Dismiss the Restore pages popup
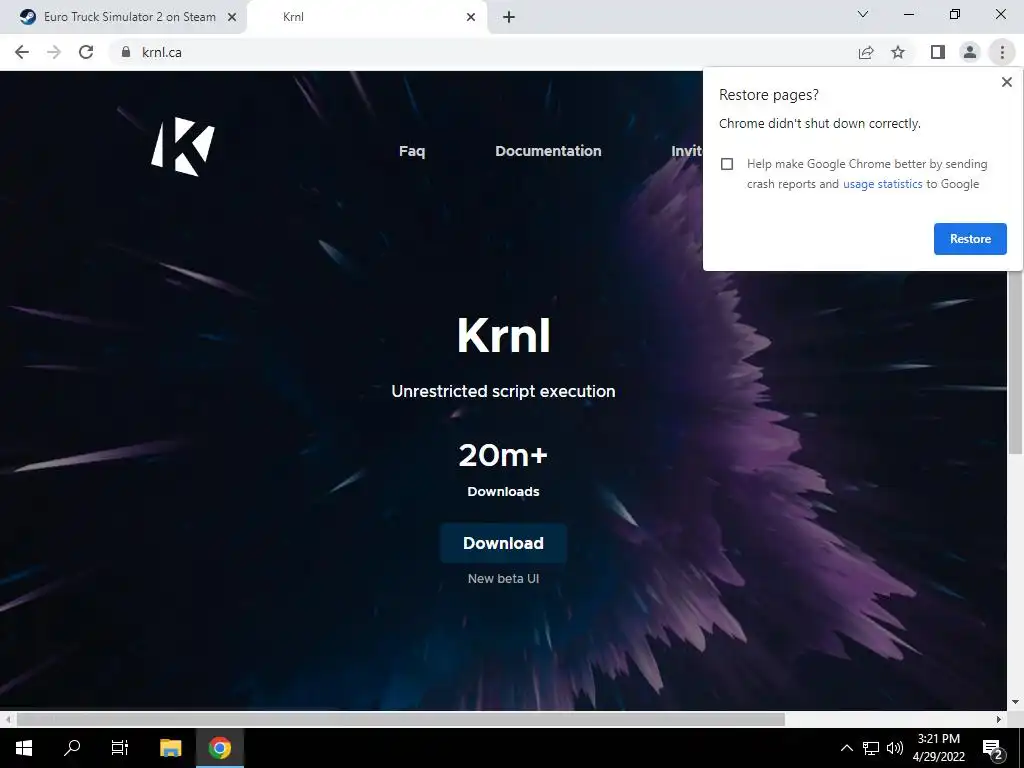This screenshot has height=768, width=1024. [1006, 82]
